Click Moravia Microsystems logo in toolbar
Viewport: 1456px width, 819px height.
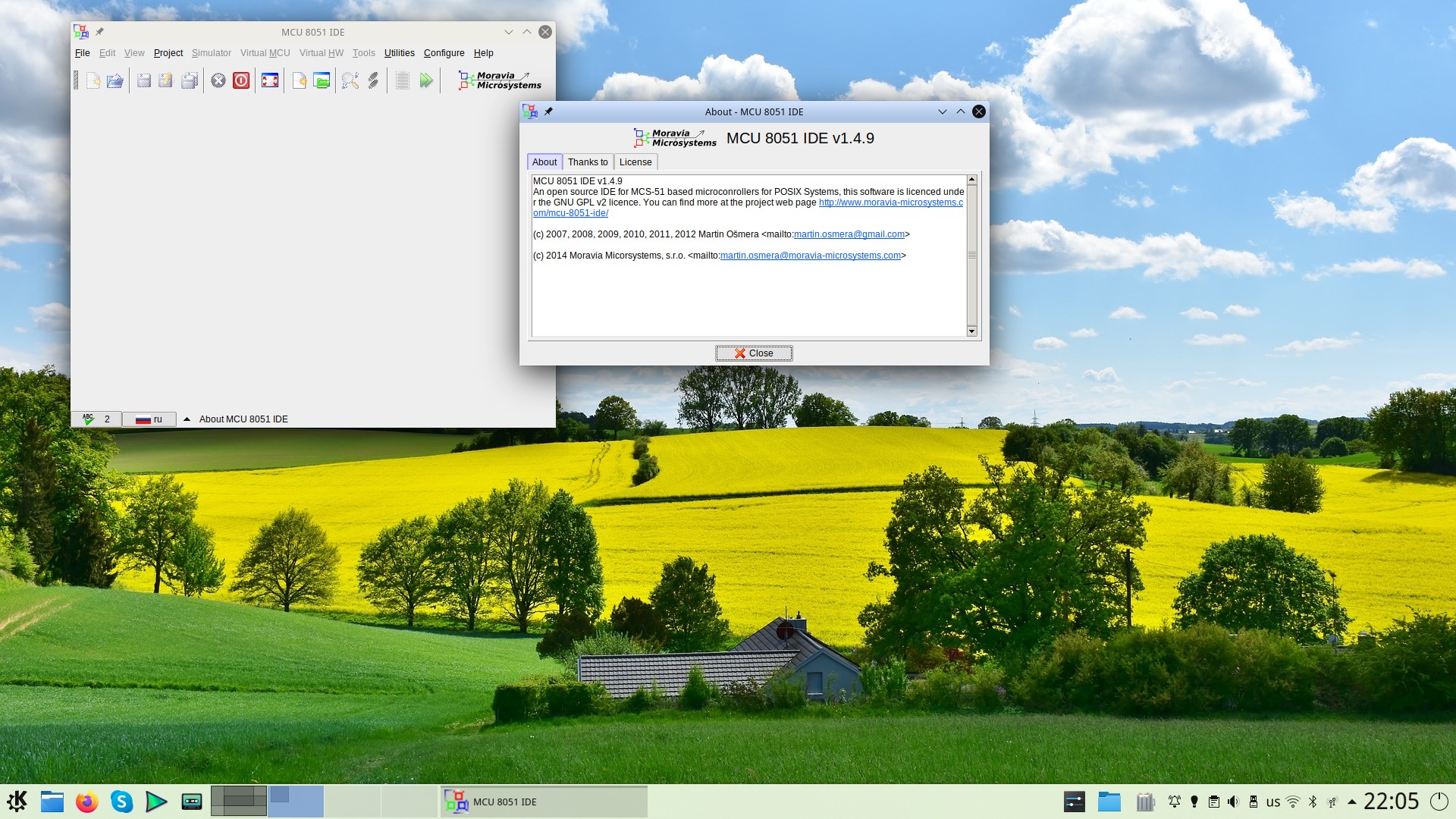[500, 80]
